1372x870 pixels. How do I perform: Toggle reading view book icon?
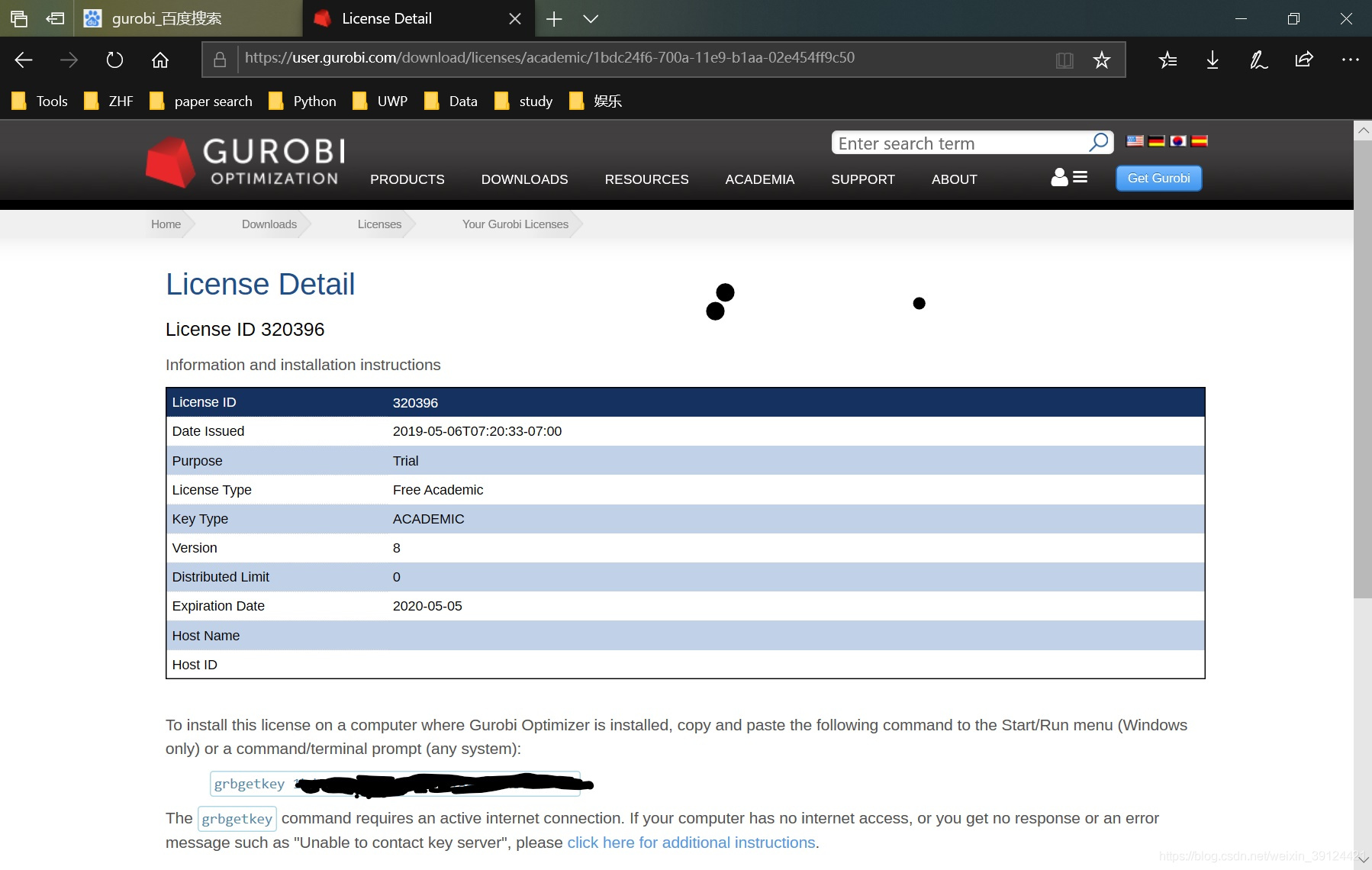click(1064, 60)
